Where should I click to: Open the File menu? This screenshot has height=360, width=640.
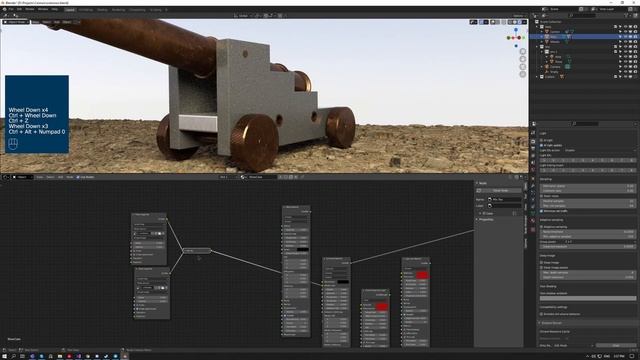(x=11, y=9)
